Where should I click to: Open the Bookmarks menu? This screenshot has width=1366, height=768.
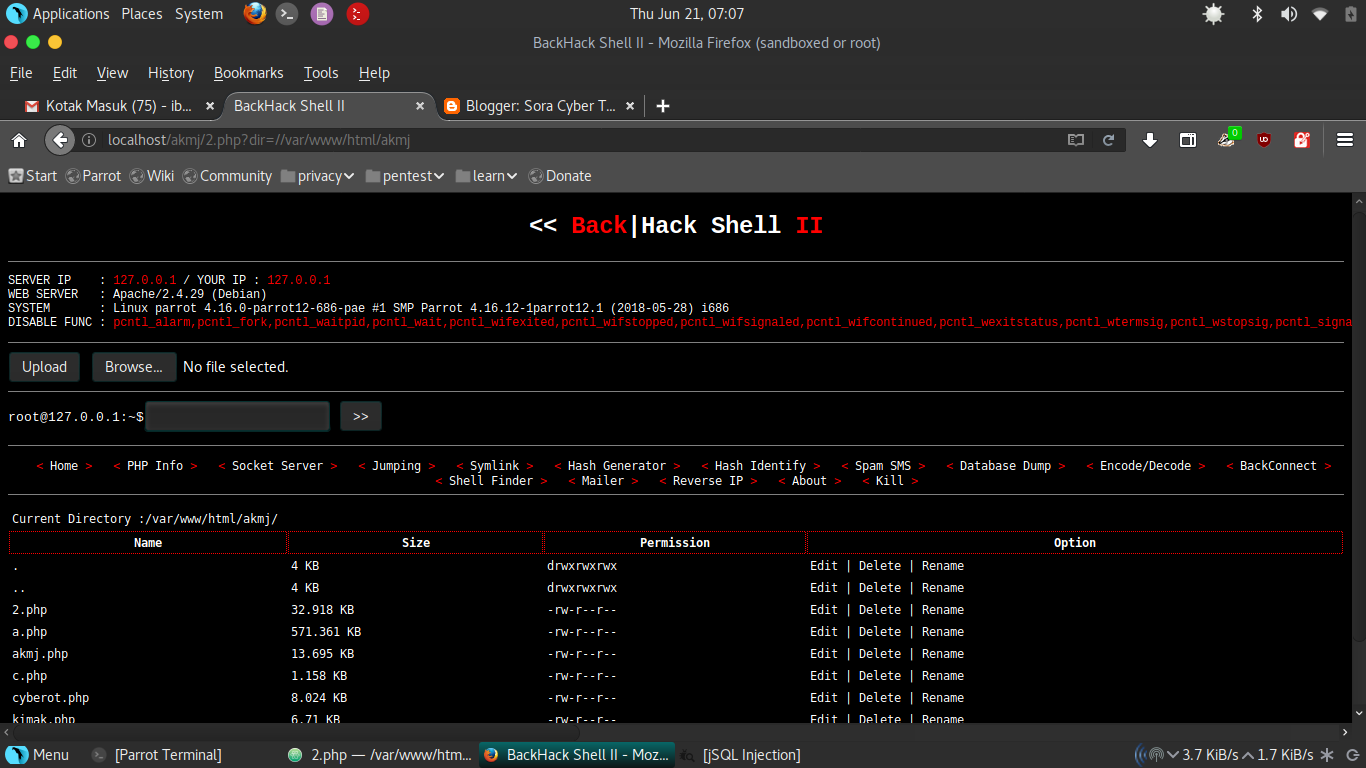[x=249, y=73]
